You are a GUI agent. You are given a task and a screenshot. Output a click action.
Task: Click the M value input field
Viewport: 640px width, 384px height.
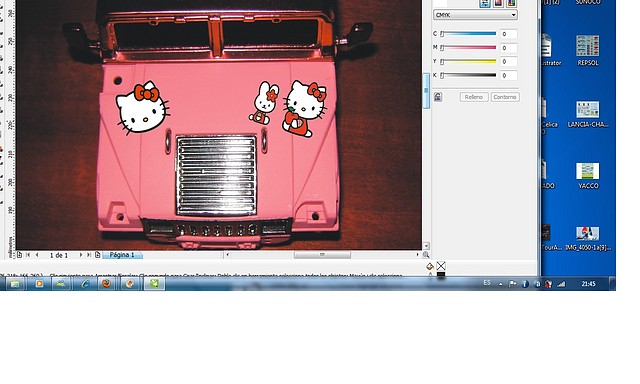pos(509,48)
